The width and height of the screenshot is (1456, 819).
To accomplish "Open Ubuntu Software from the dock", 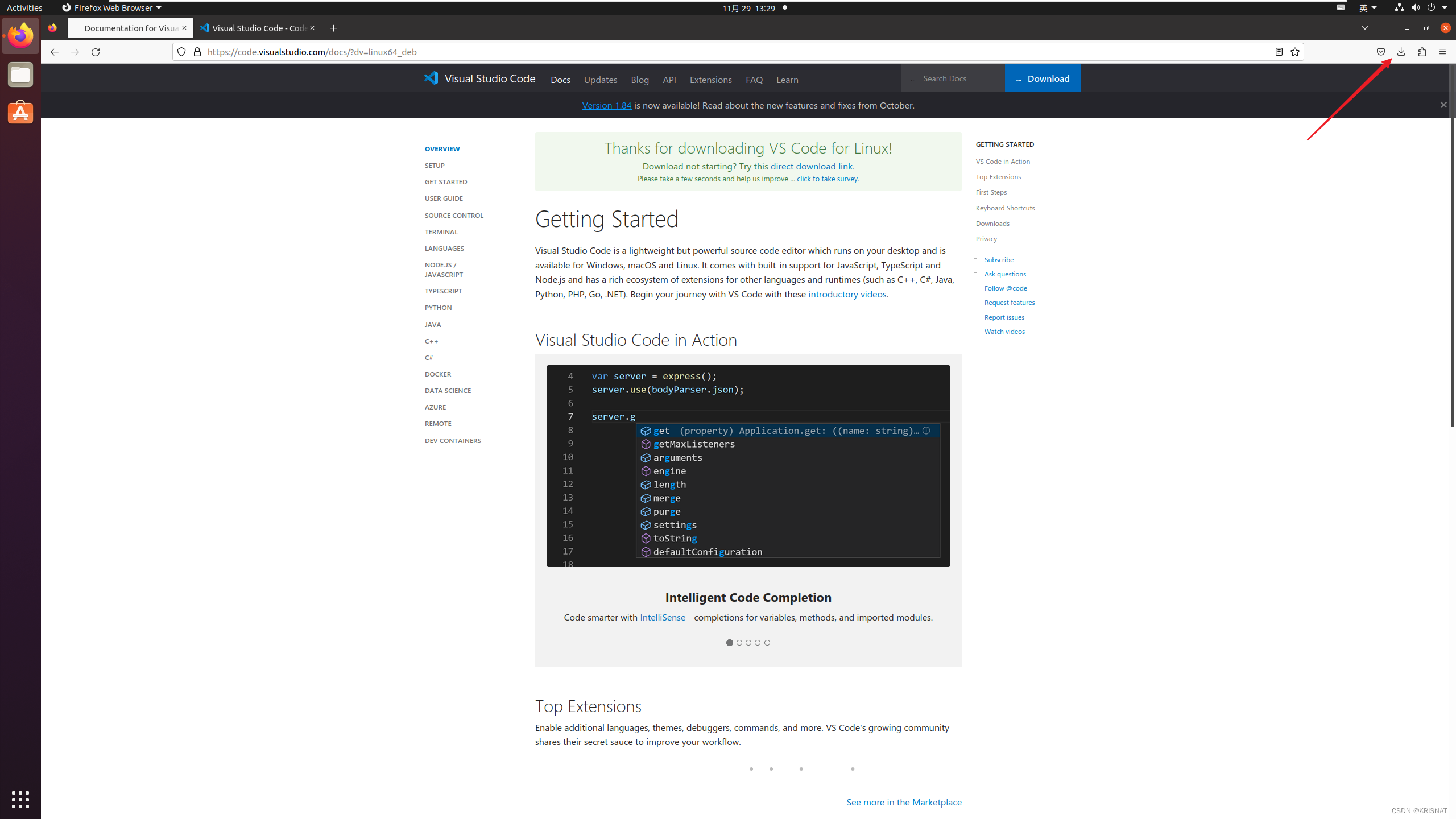I will tap(20, 113).
